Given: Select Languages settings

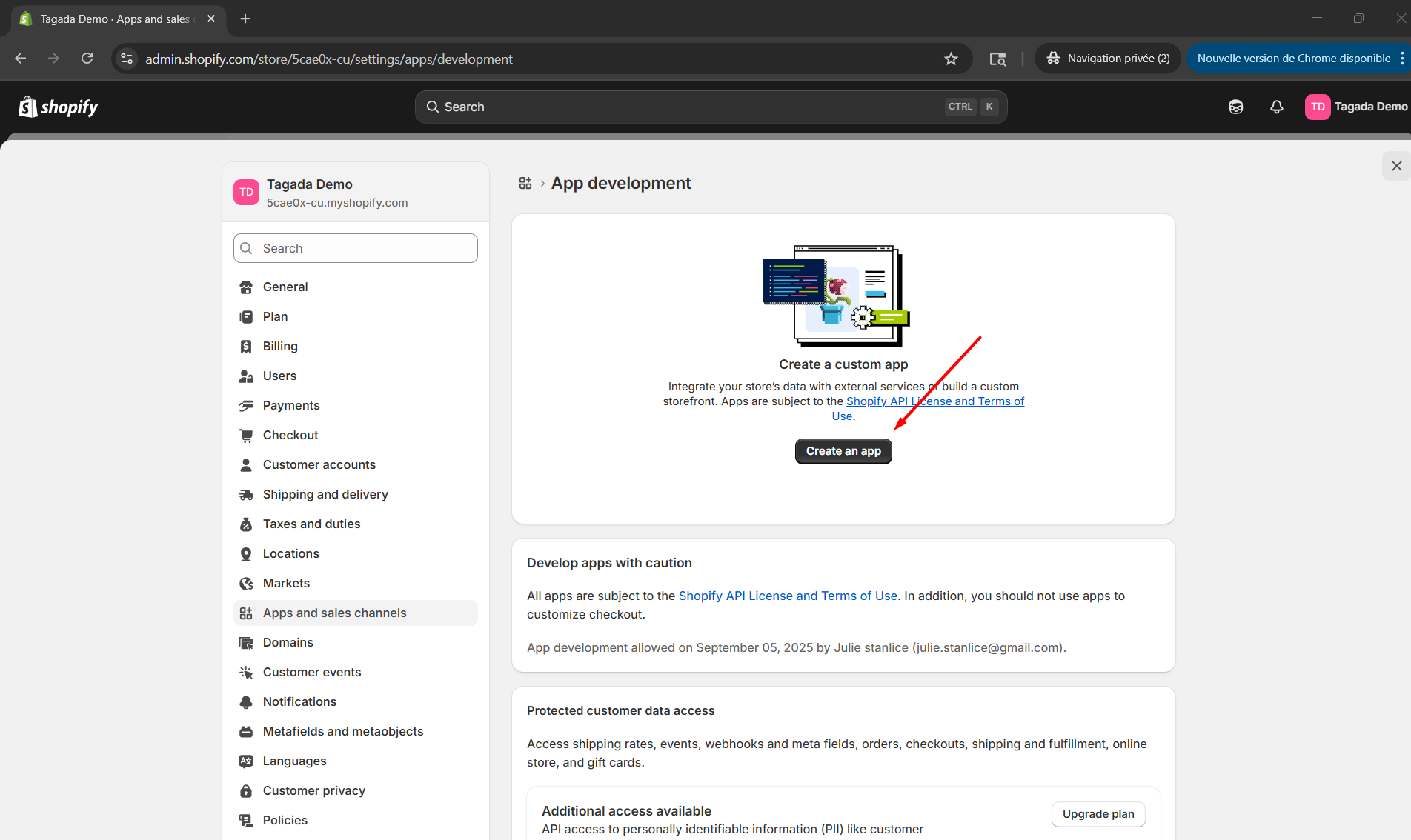Looking at the screenshot, I should [356, 761].
